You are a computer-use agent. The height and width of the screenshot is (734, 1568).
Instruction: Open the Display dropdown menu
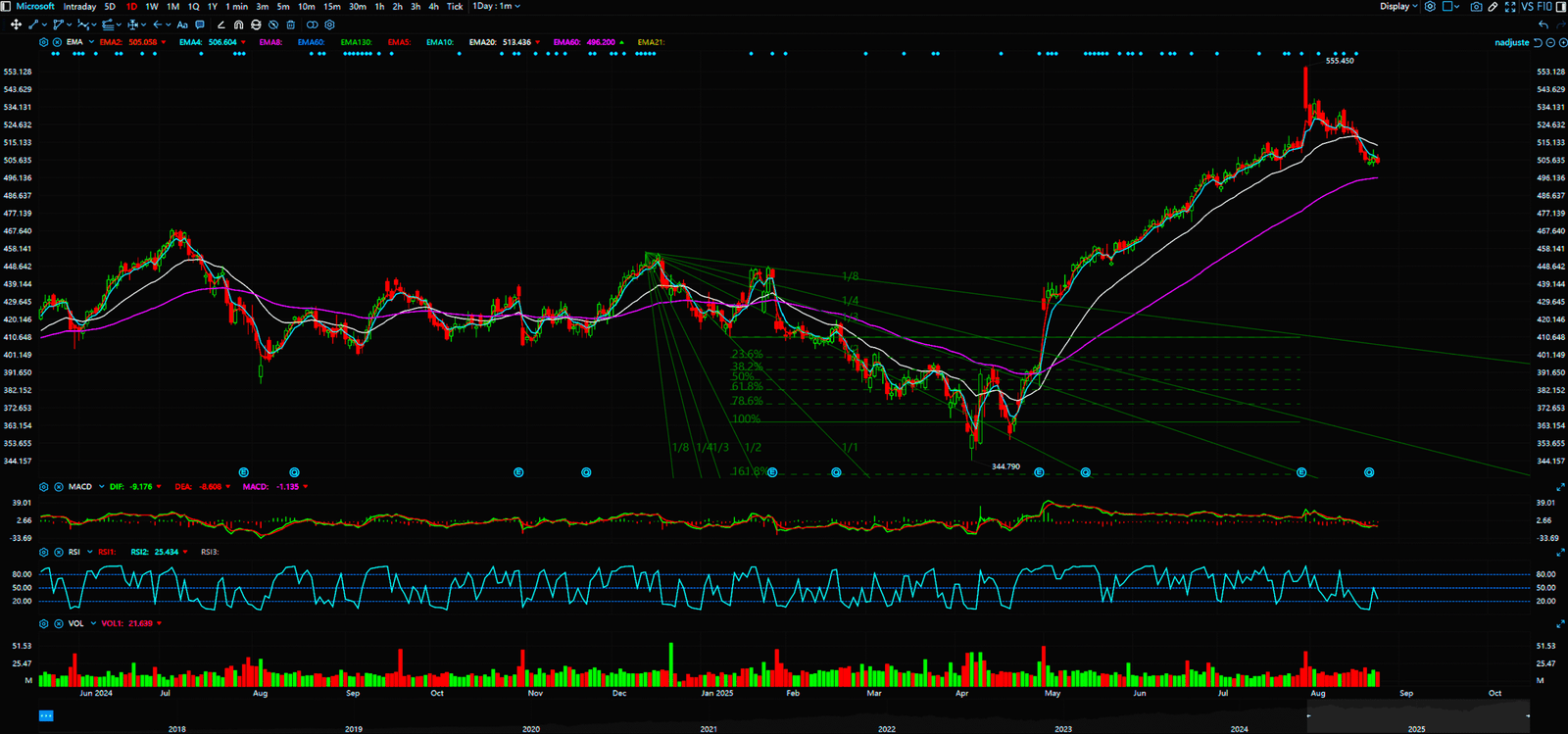tap(1398, 7)
